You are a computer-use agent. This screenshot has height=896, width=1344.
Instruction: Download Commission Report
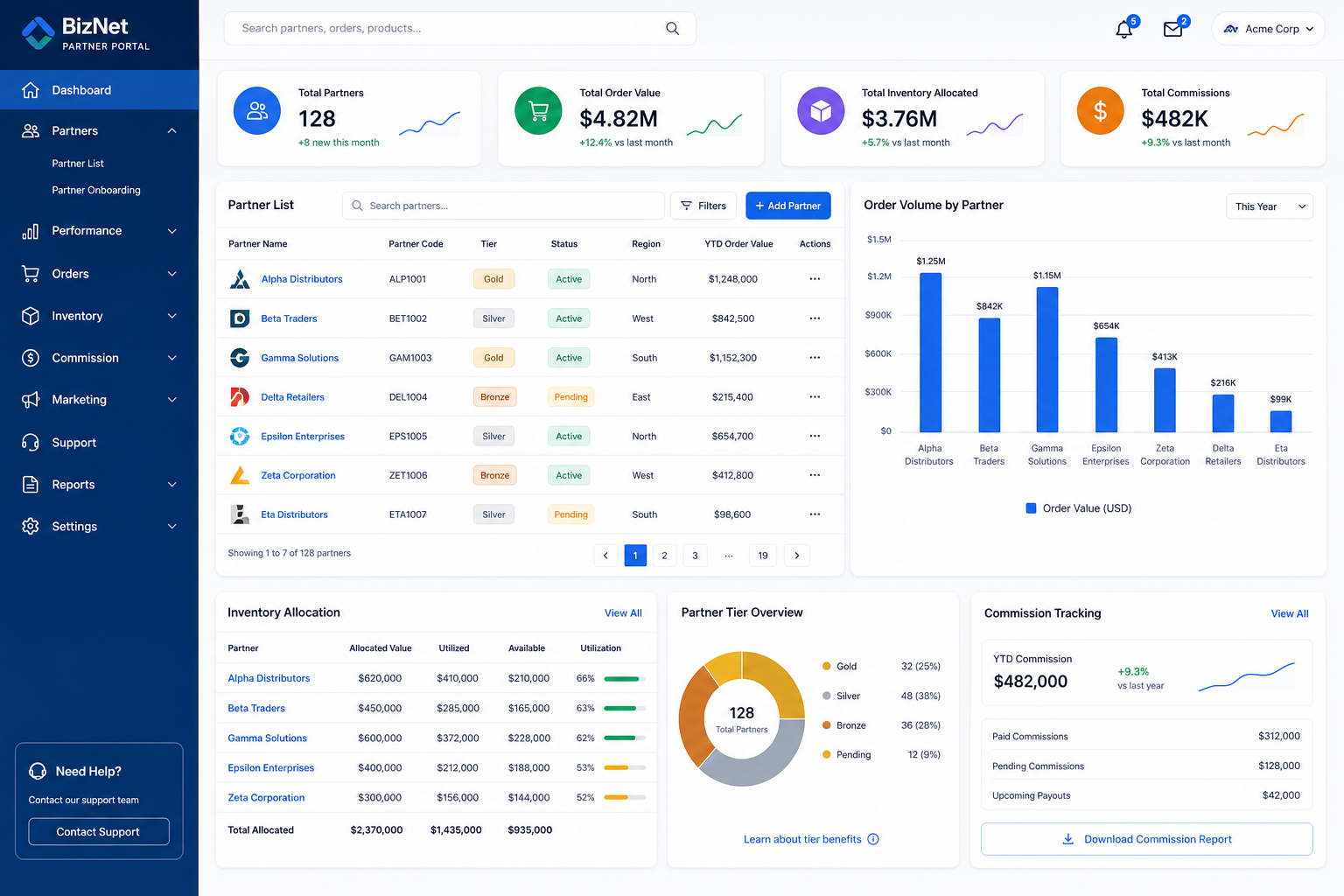pos(1147,839)
